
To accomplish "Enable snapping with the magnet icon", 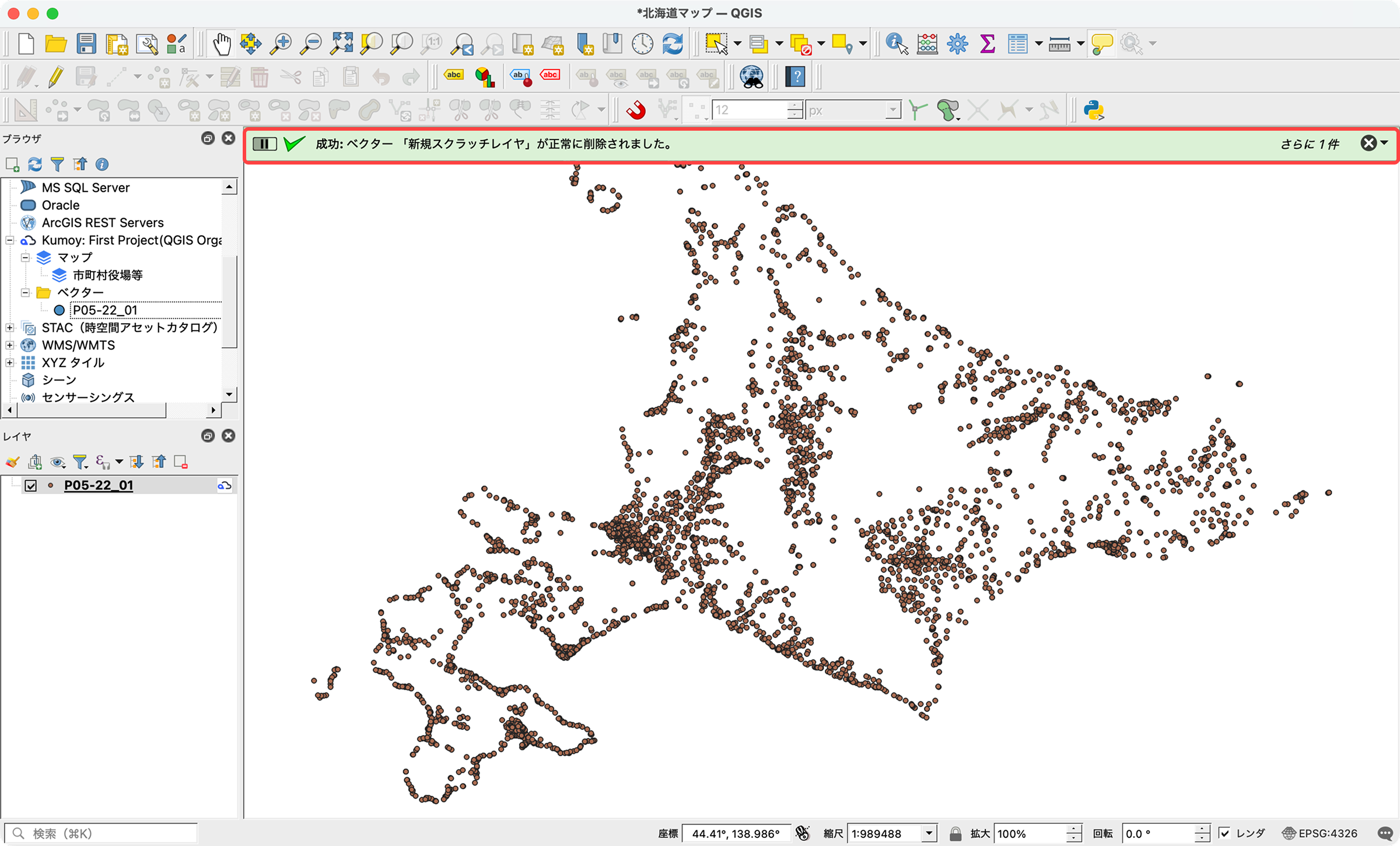I will [636, 110].
